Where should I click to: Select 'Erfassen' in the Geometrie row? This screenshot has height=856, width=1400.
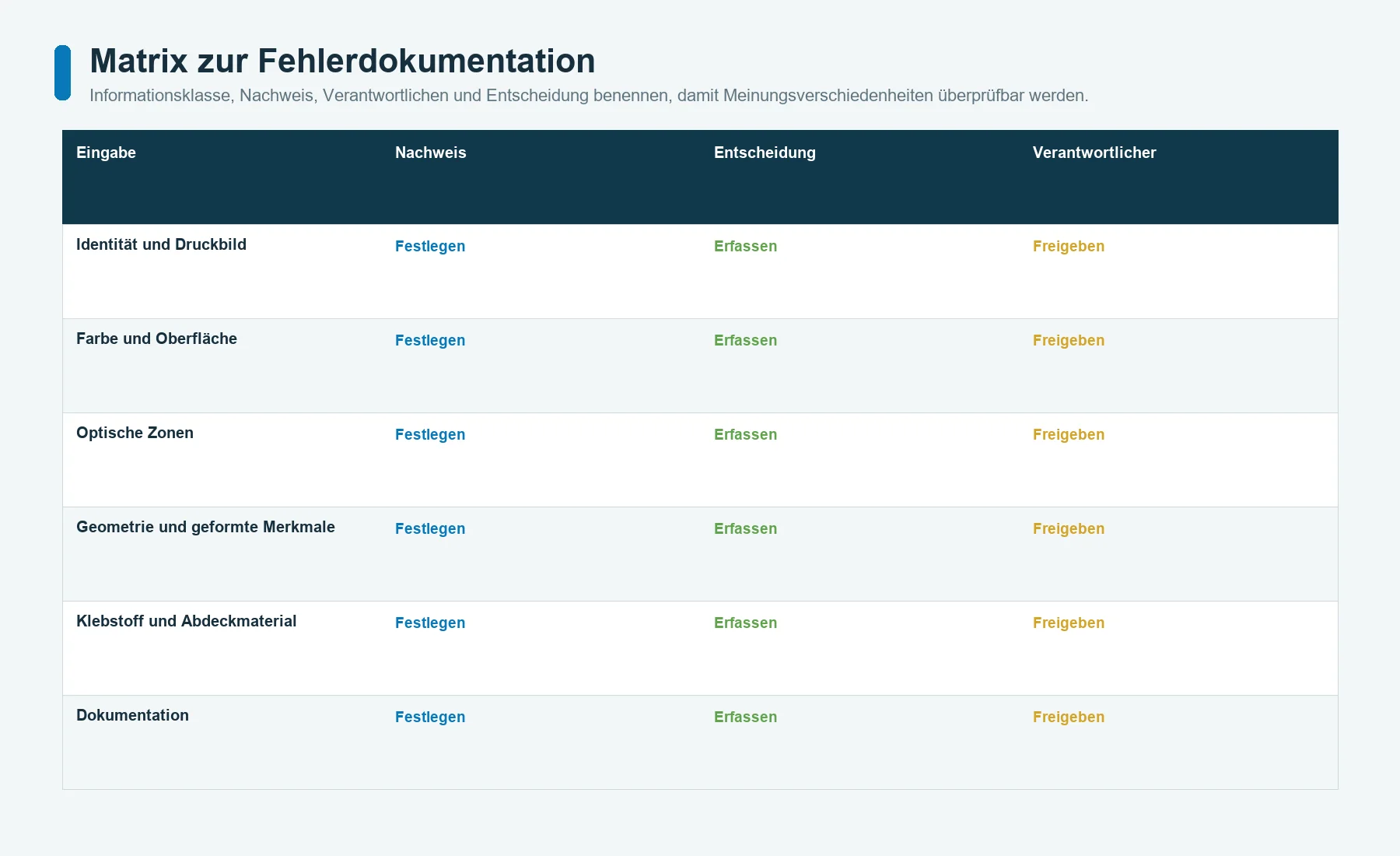[x=745, y=528]
